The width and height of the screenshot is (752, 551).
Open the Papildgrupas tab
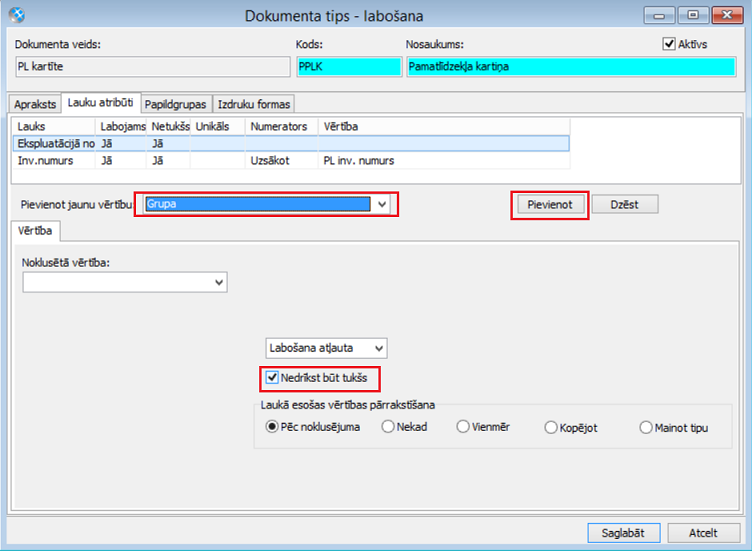coord(176,104)
